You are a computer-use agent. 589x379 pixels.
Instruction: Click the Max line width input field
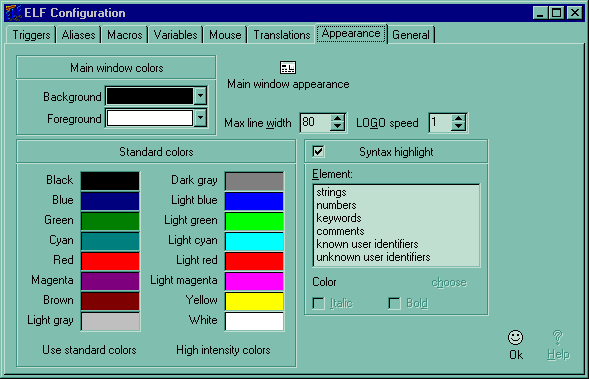pos(316,122)
